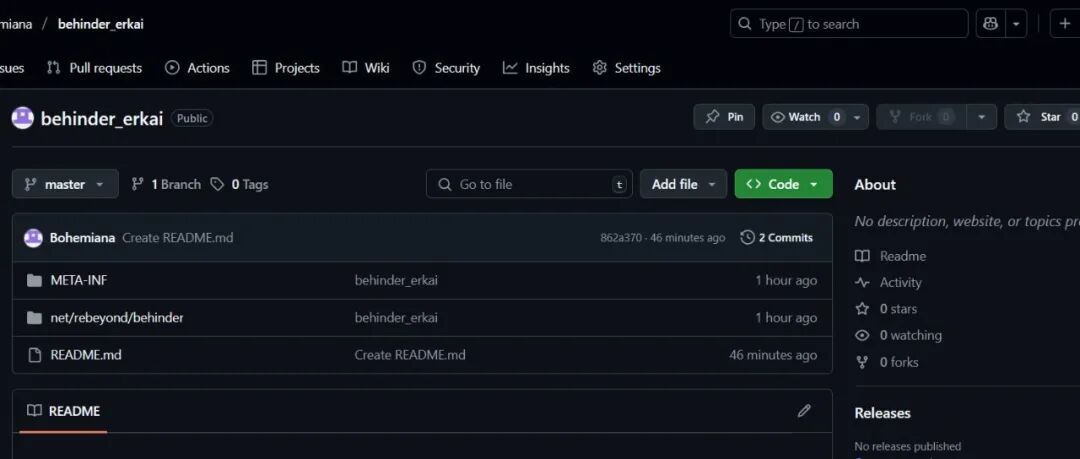
Task: Focus the 'Type / to search' box
Action: pos(849,24)
